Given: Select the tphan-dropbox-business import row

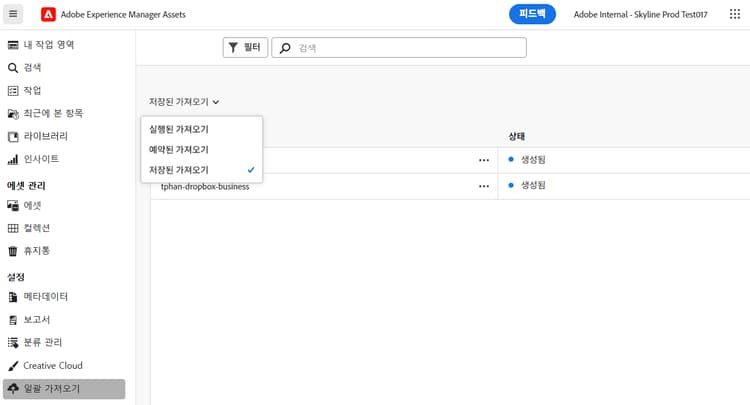Looking at the screenshot, I should tap(450, 186).
